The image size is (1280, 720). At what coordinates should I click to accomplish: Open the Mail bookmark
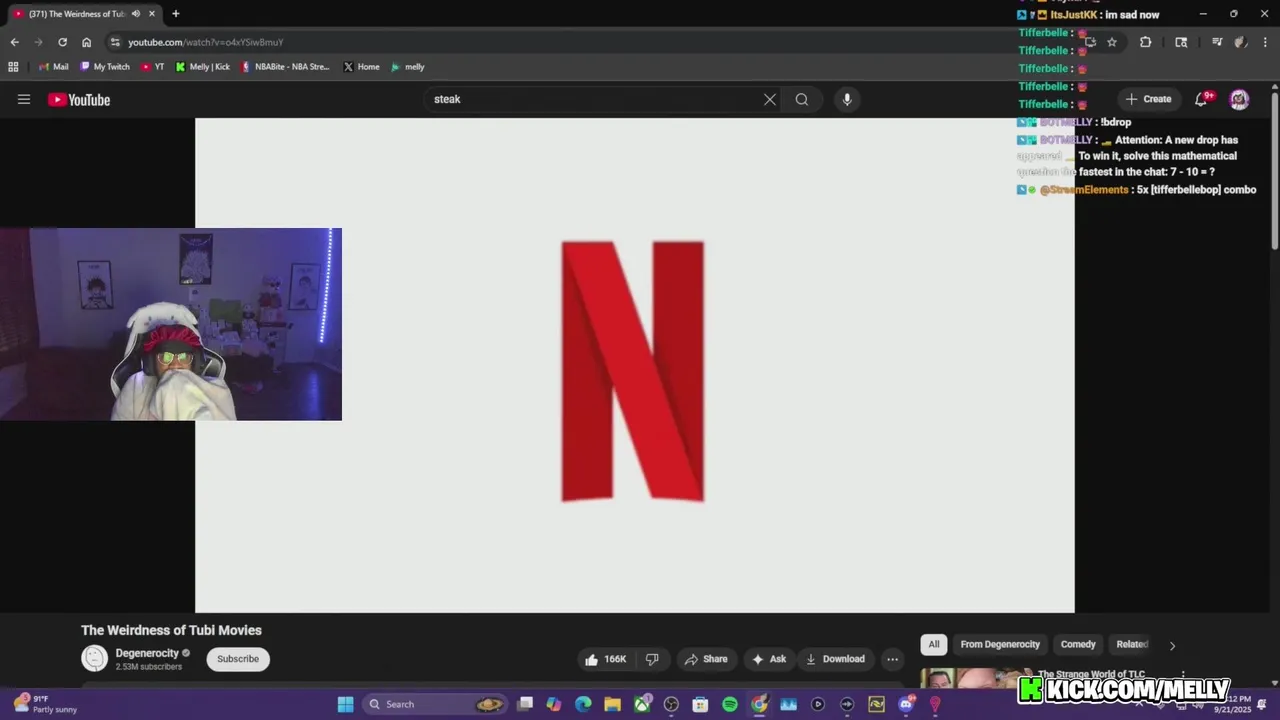[x=53, y=67]
